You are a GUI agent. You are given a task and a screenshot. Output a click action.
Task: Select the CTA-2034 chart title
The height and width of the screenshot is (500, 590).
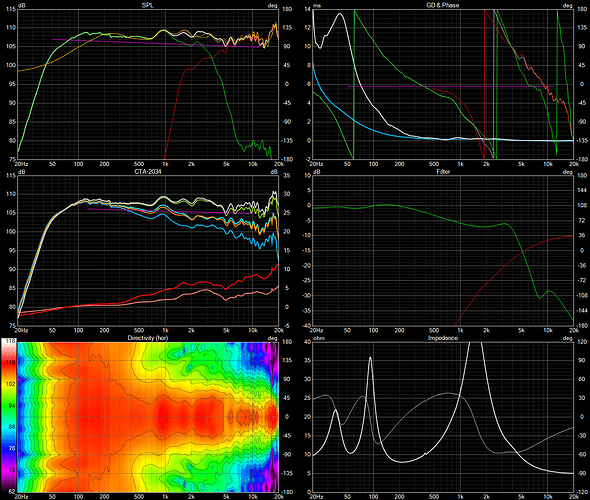click(x=148, y=172)
